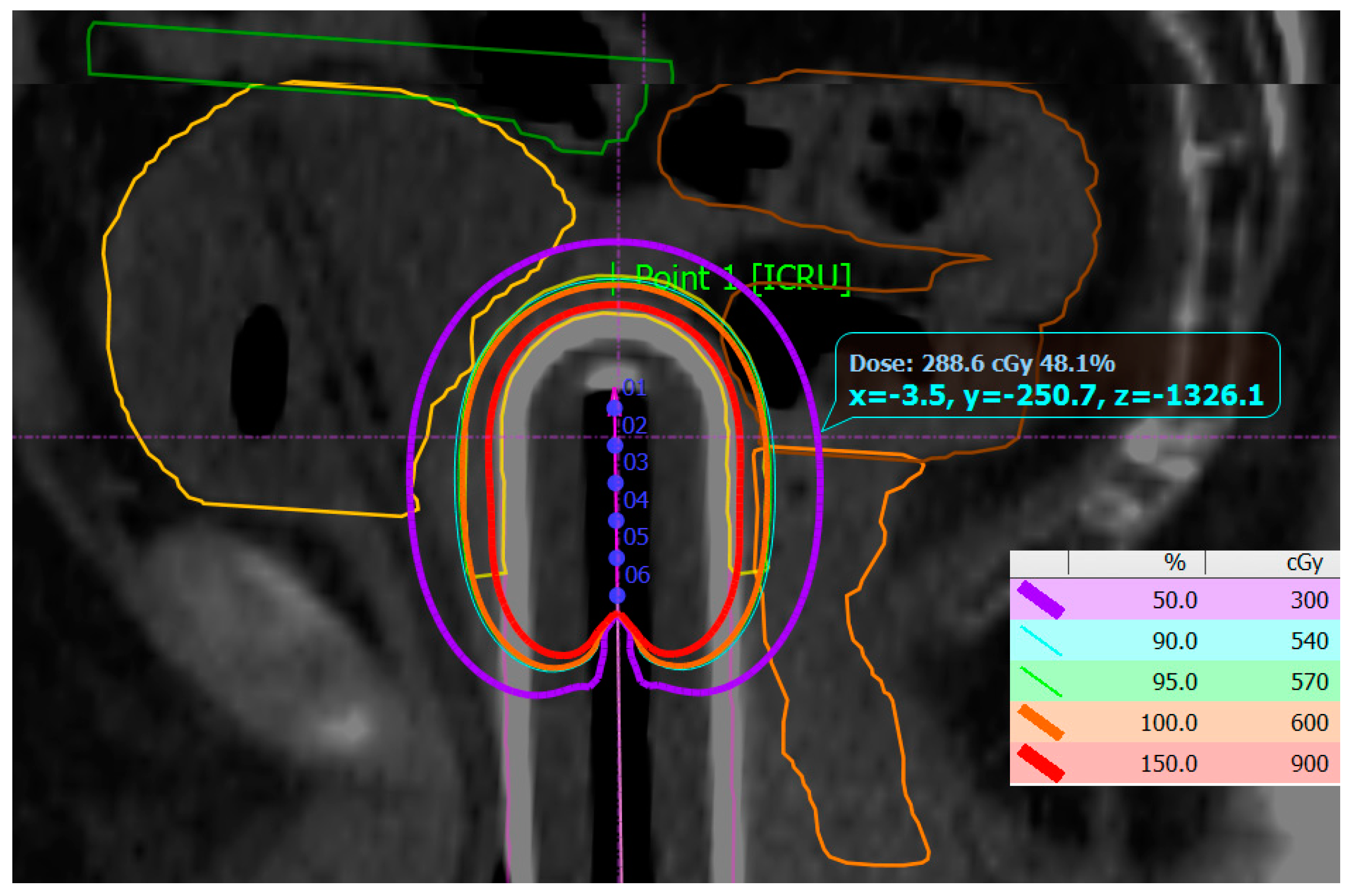Viewport: 1355px width, 896px height.
Task: Click purple 50% isodose line swatch
Action: click(x=1040, y=600)
